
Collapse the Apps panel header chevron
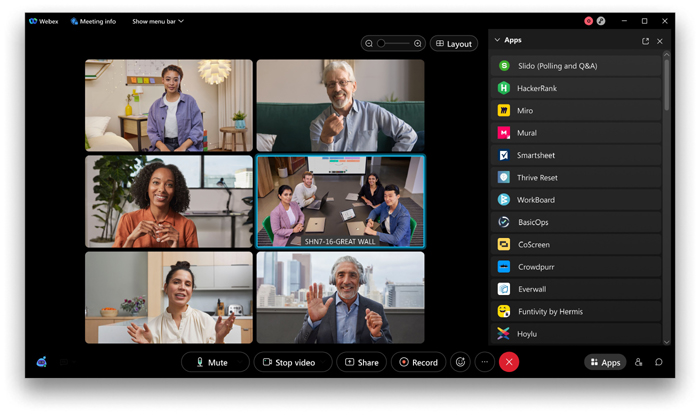pos(497,40)
